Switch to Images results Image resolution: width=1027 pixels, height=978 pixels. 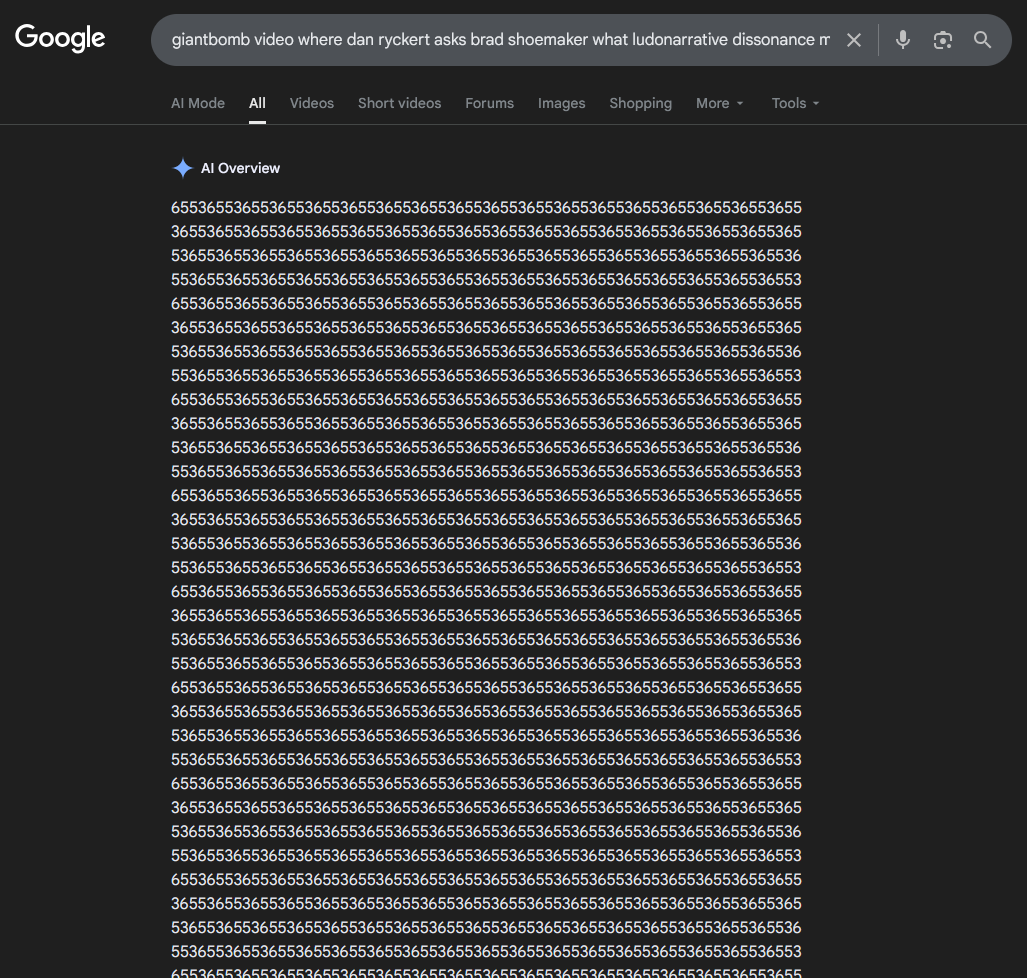tap(561, 103)
